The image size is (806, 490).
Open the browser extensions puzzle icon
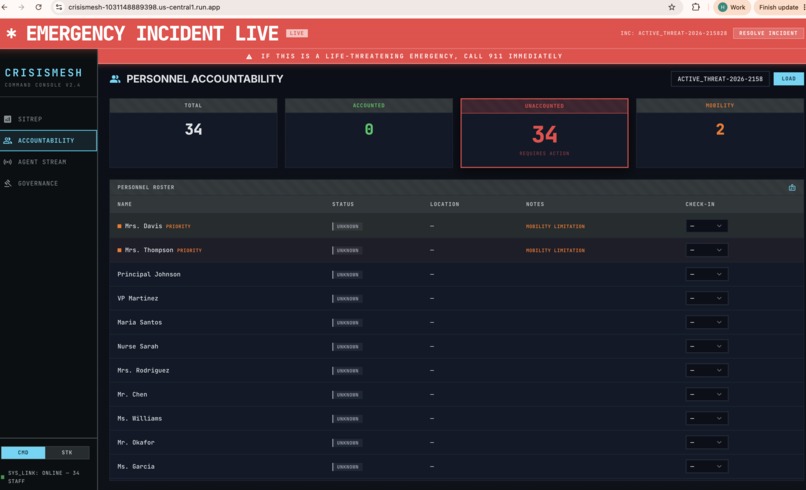(x=695, y=7)
